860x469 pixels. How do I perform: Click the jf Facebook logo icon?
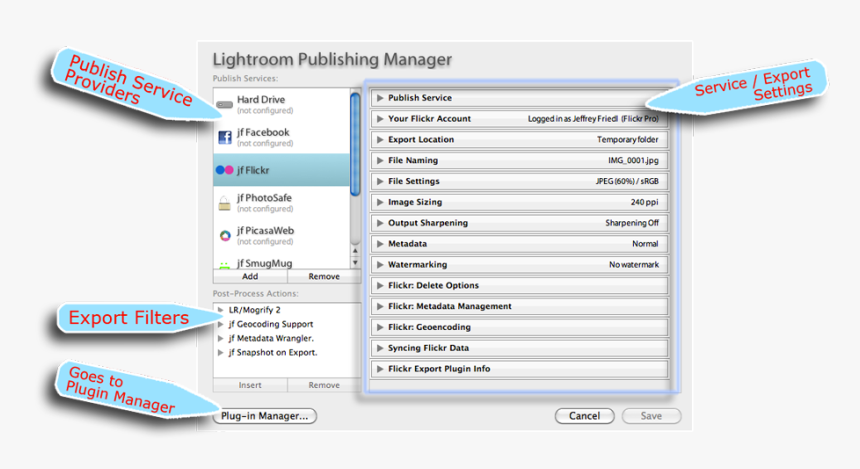click(225, 137)
